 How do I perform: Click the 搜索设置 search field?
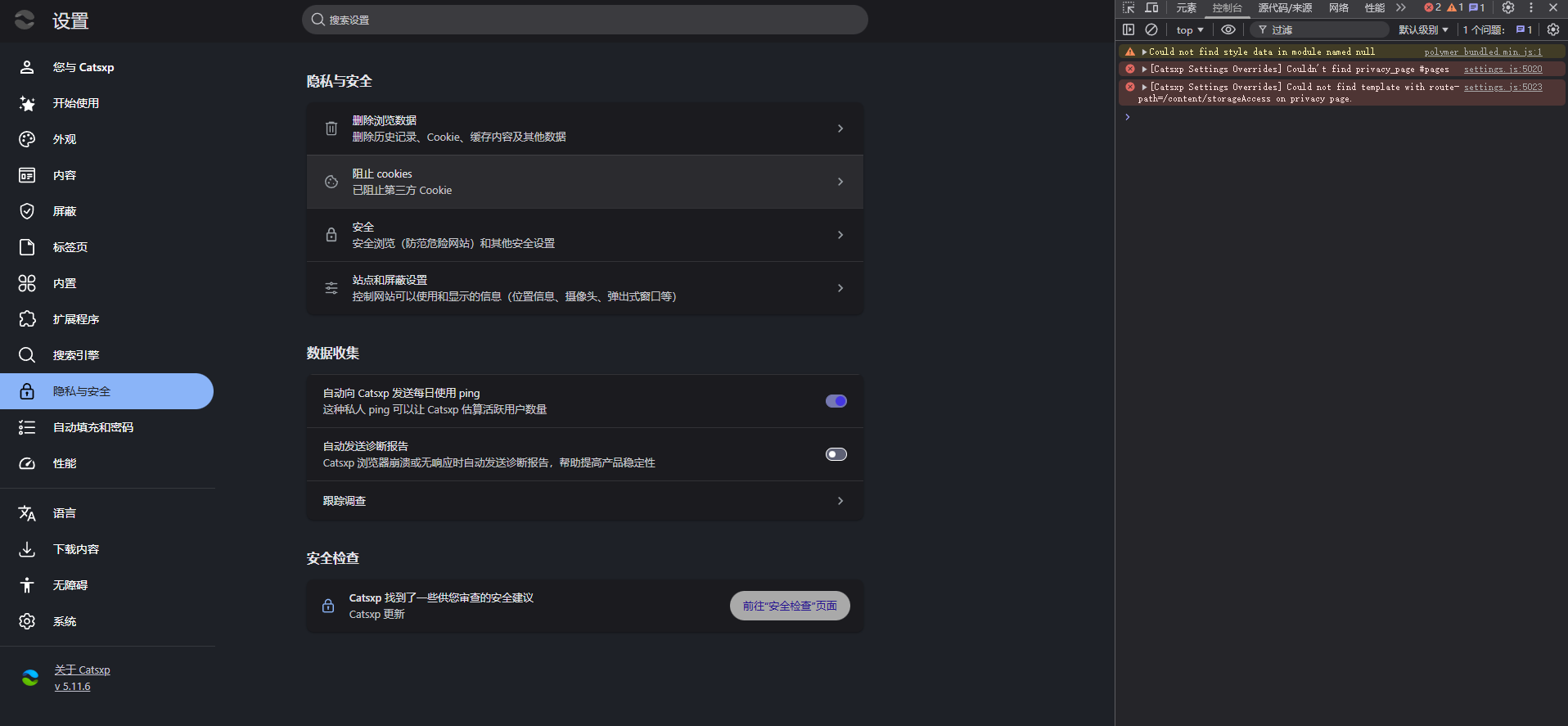tap(585, 20)
